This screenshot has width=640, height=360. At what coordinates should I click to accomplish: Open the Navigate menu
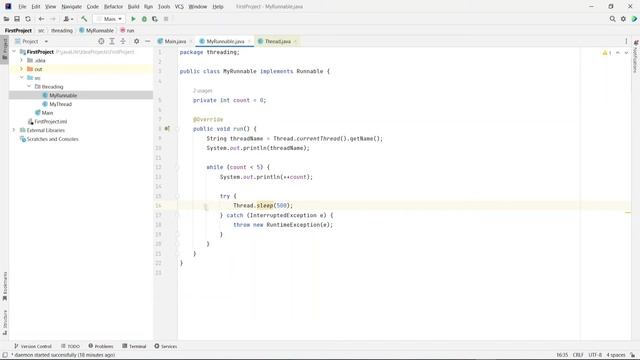click(x=71, y=7)
